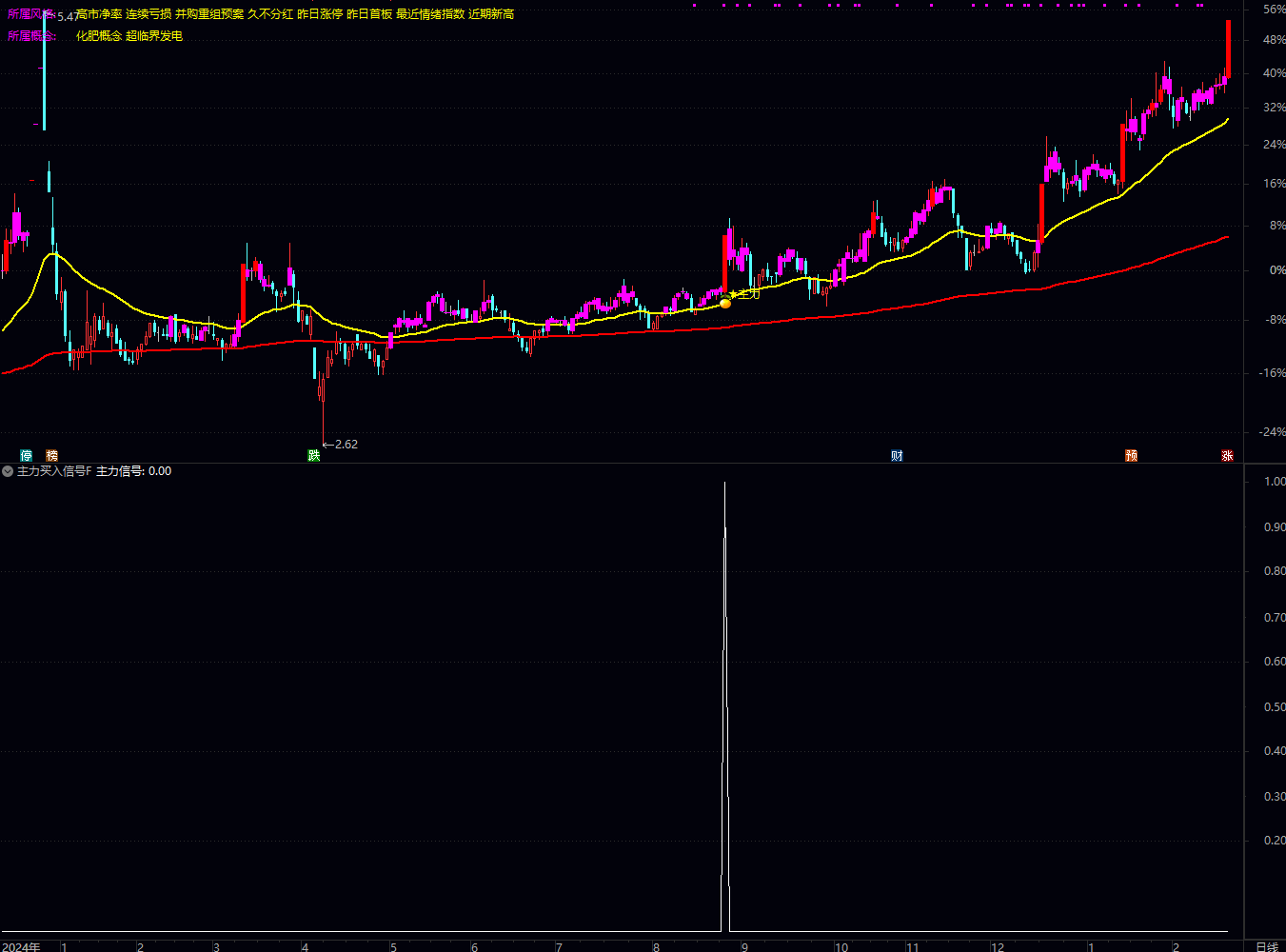Click the tall red candle at far right

[1228, 49]
